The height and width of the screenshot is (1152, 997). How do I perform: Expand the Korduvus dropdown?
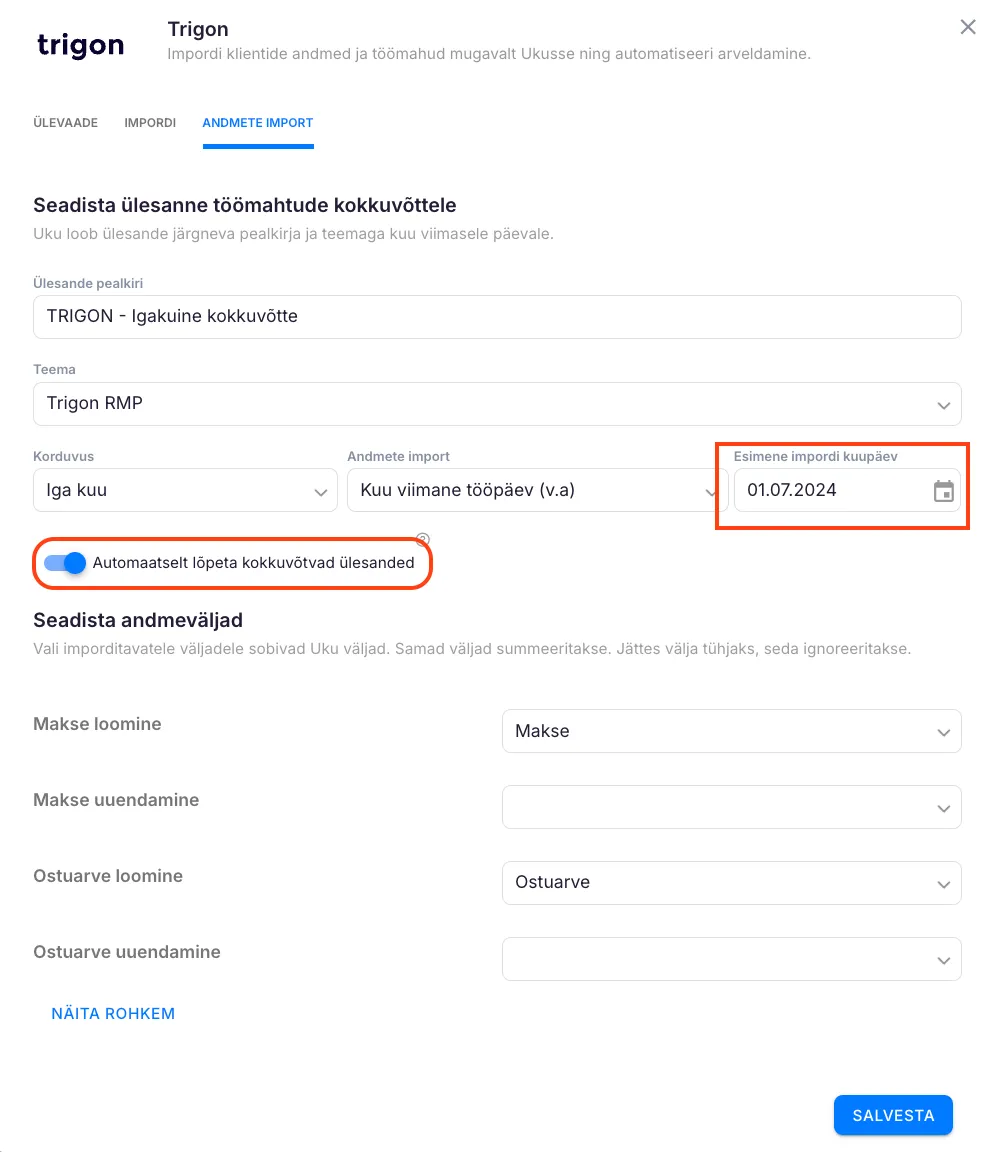(x=185, y=491)
